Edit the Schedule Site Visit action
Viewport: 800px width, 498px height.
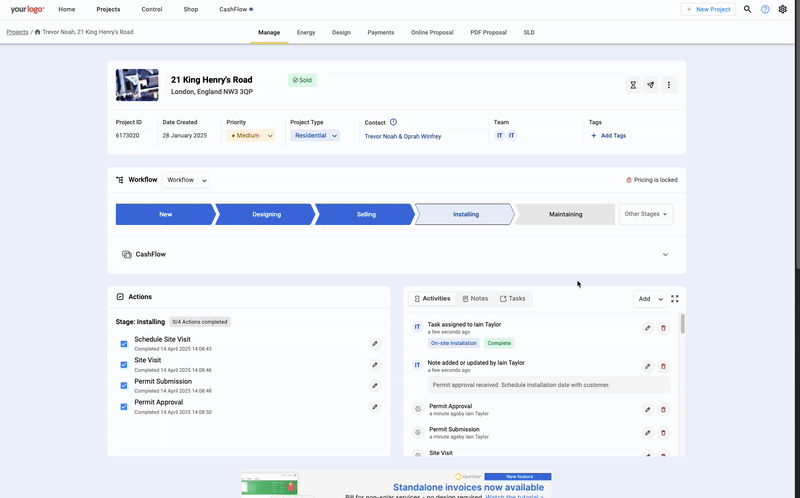[x=375, y=343]
